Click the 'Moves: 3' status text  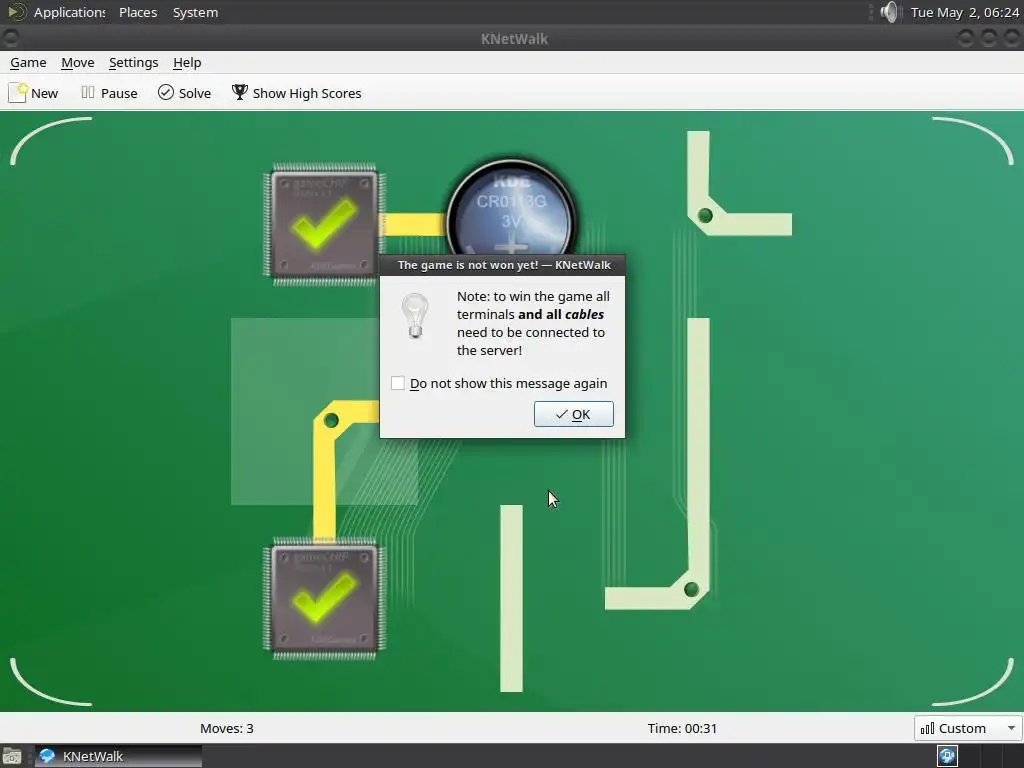[227, 728]
